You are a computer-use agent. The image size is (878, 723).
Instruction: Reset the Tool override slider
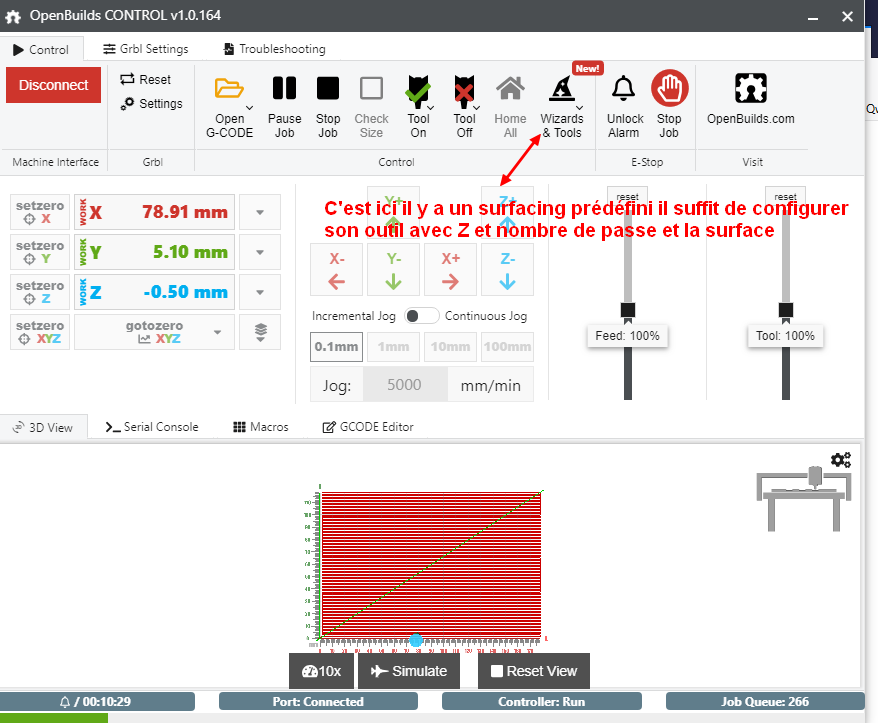pyautogui.click(x=785, y=195)
